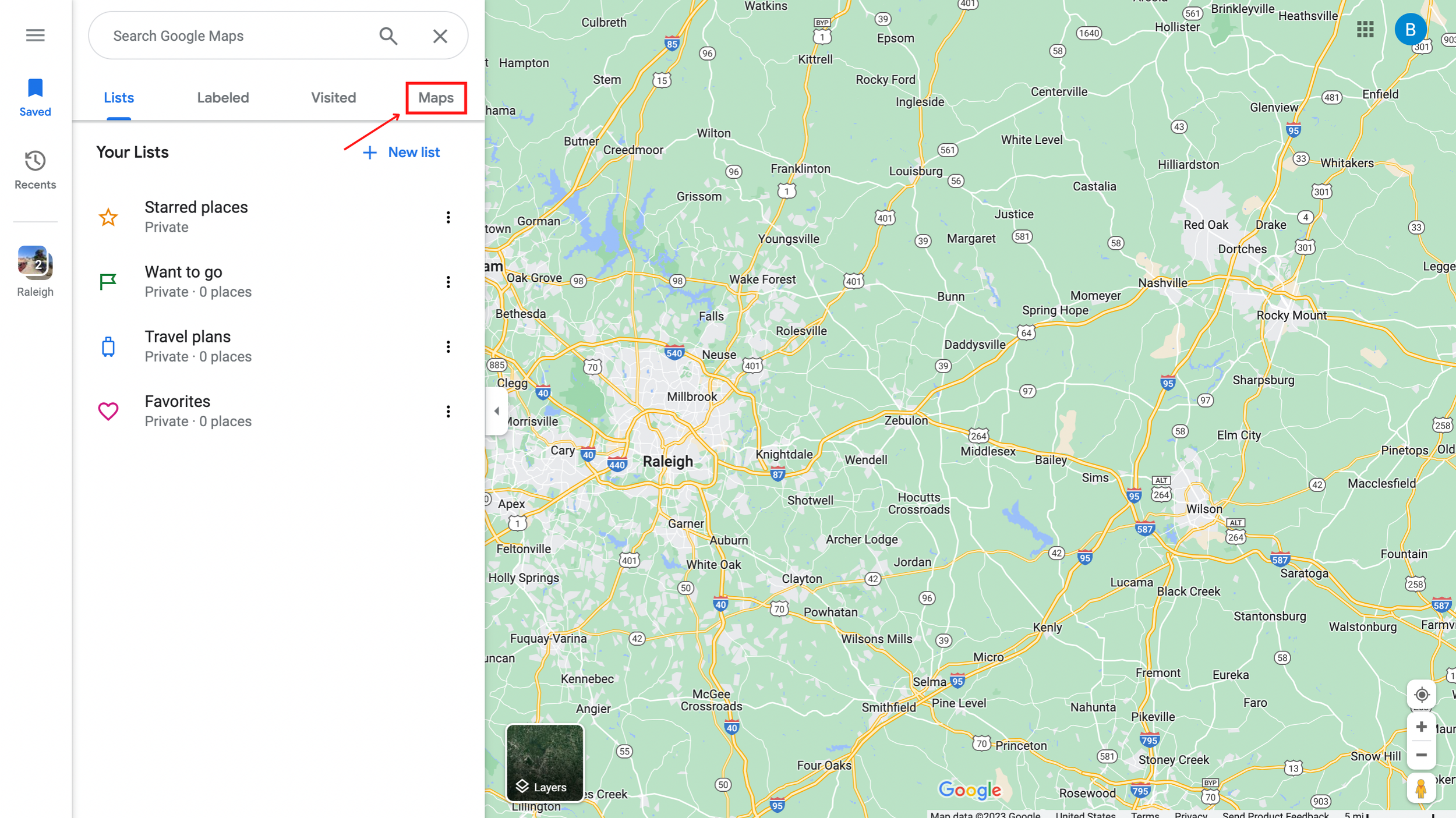Open the Google apps grid
1456x818 pixels.
(1365, 29)
